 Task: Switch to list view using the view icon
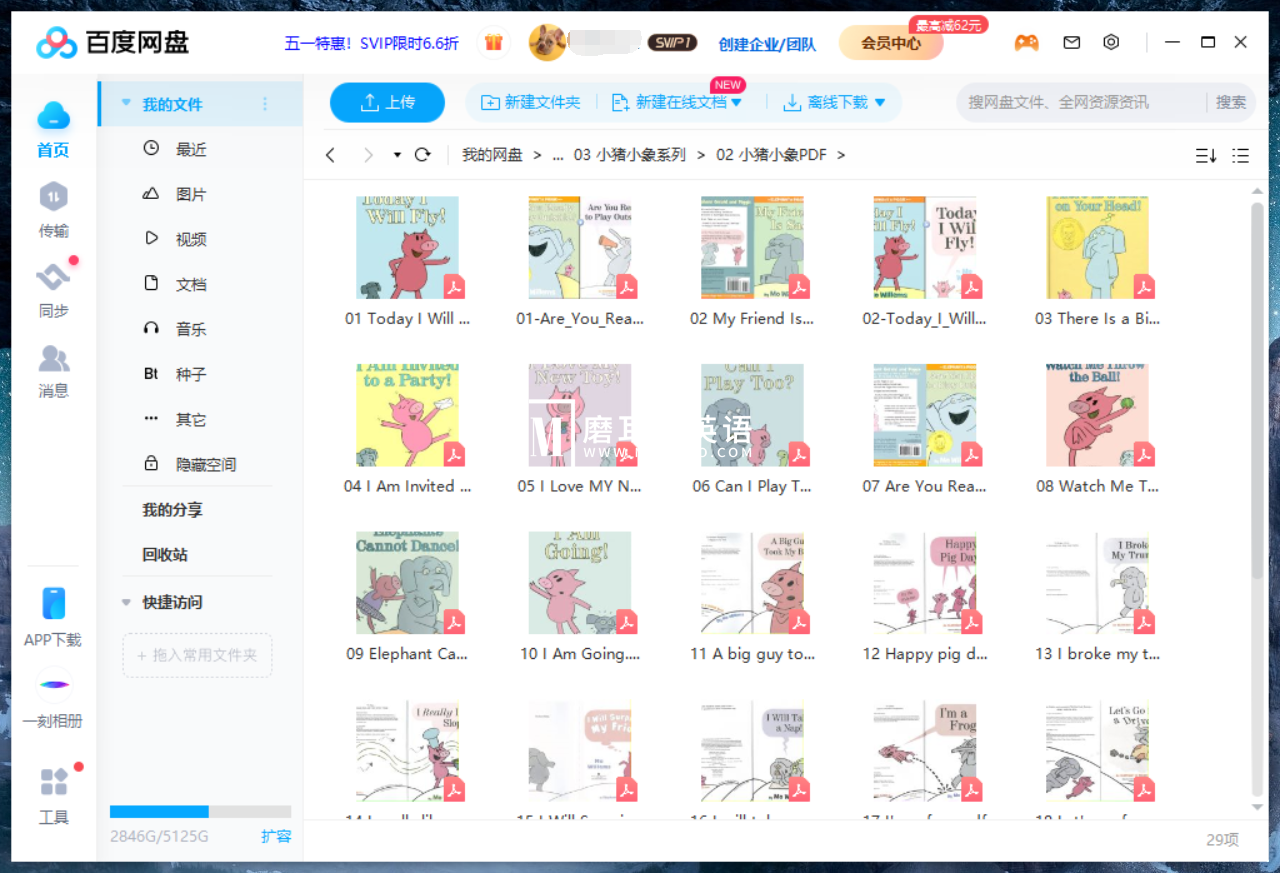1240,156
